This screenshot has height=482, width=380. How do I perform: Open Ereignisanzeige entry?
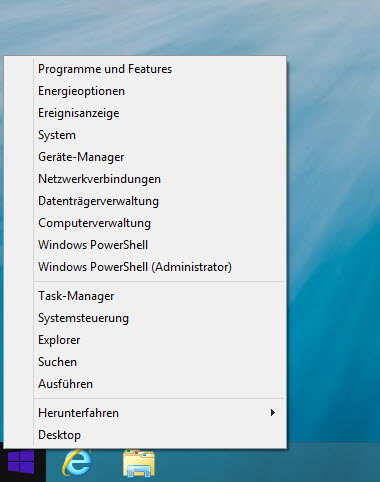(79, 113)
